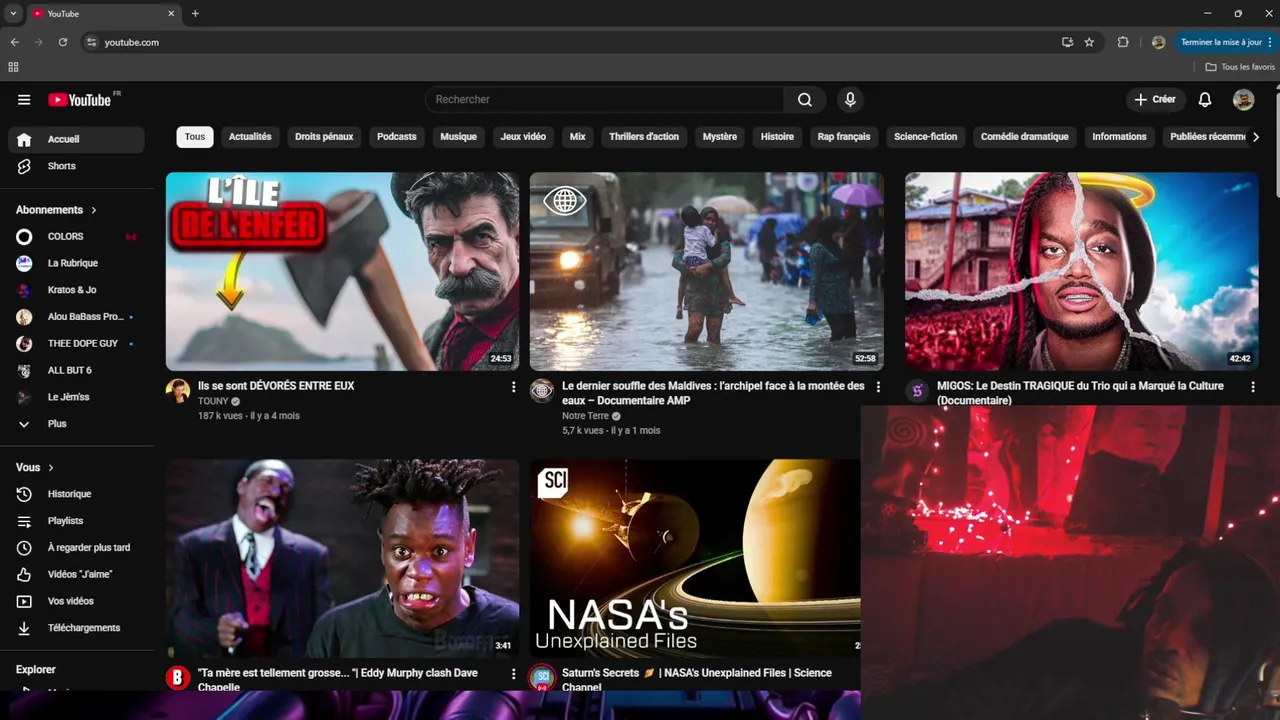Open Eddy Murphy video's channel avatar
This screenshot has width=1280, height=720.
[x=178, y=678]
